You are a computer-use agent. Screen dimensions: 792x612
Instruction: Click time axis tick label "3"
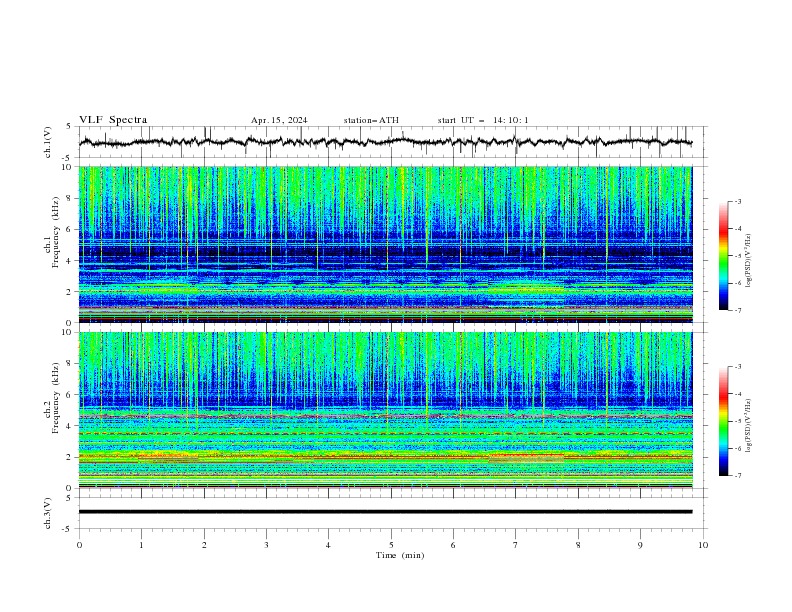(266, 545)
